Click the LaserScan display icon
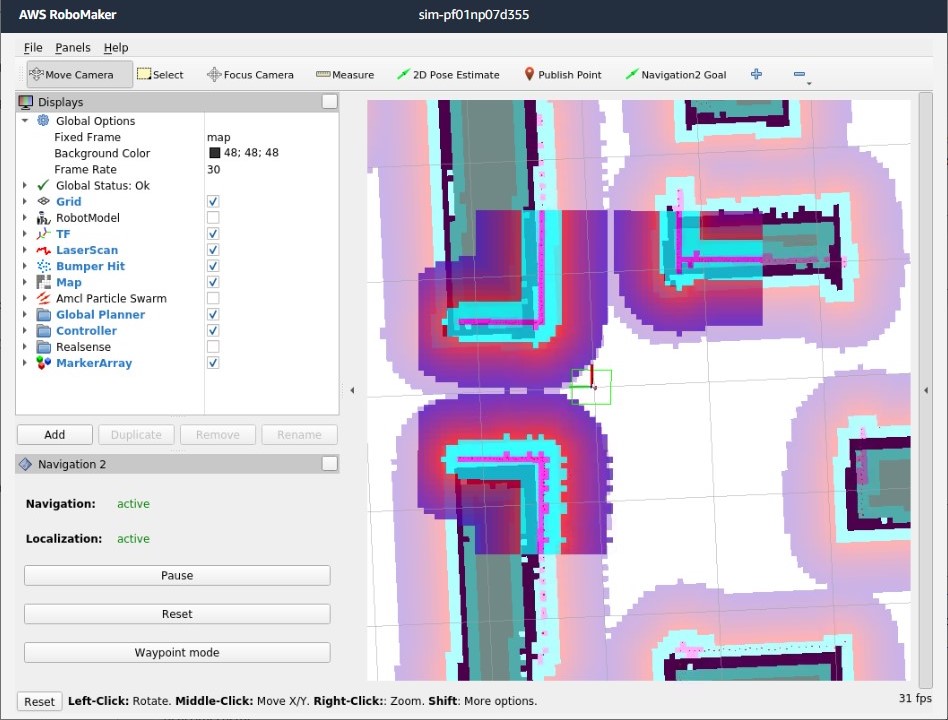The width and height of the screenshot is (948, 720). coord(44,250)
